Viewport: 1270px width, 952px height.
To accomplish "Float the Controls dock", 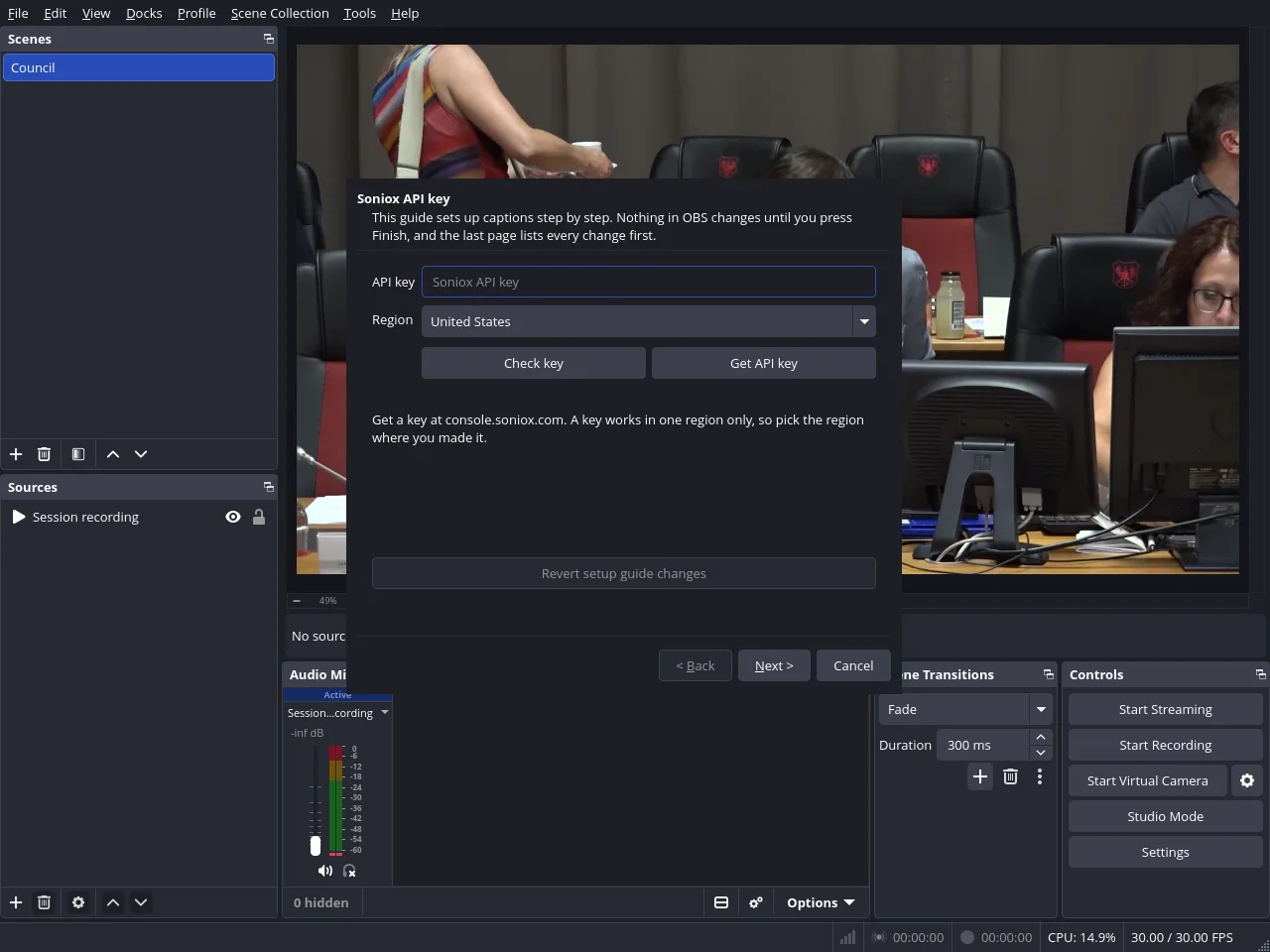I will pyautogui.click(x=1260, y=674).
